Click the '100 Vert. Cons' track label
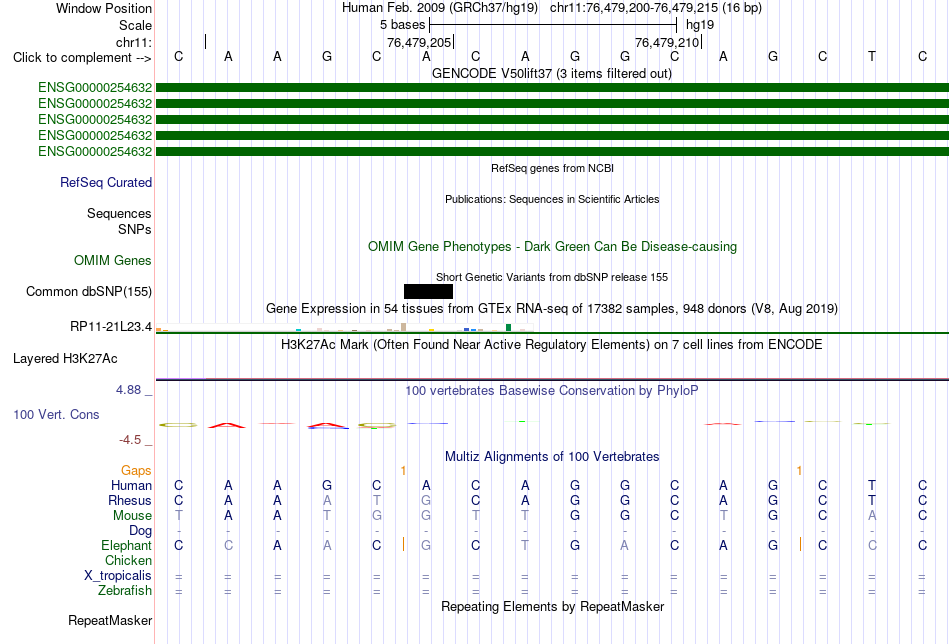The width and height of the screenshot is (950, 644). (56, 414)
